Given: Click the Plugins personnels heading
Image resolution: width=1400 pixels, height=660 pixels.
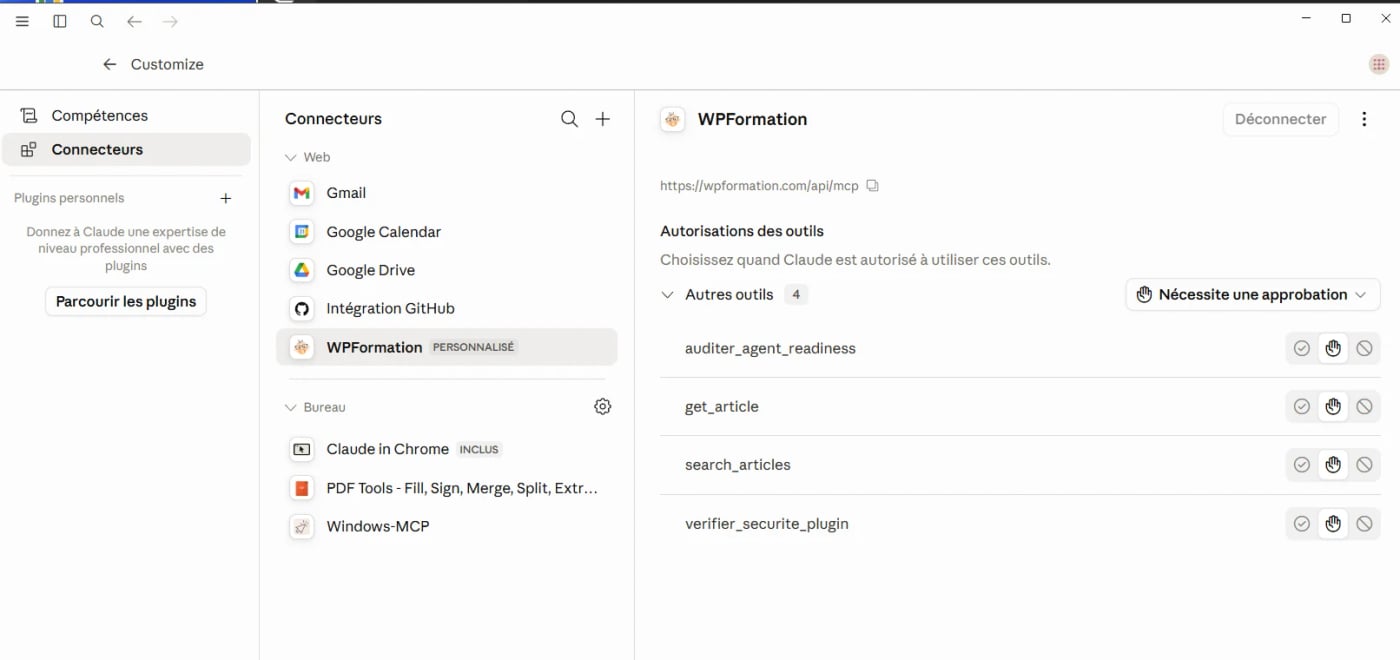Looking at the screenshot, I should point(69,198).
